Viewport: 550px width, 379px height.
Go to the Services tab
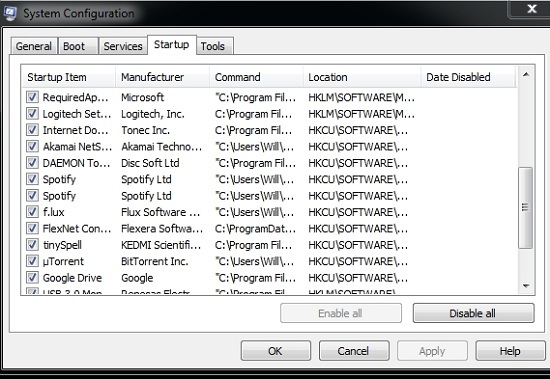coord(123,46)
